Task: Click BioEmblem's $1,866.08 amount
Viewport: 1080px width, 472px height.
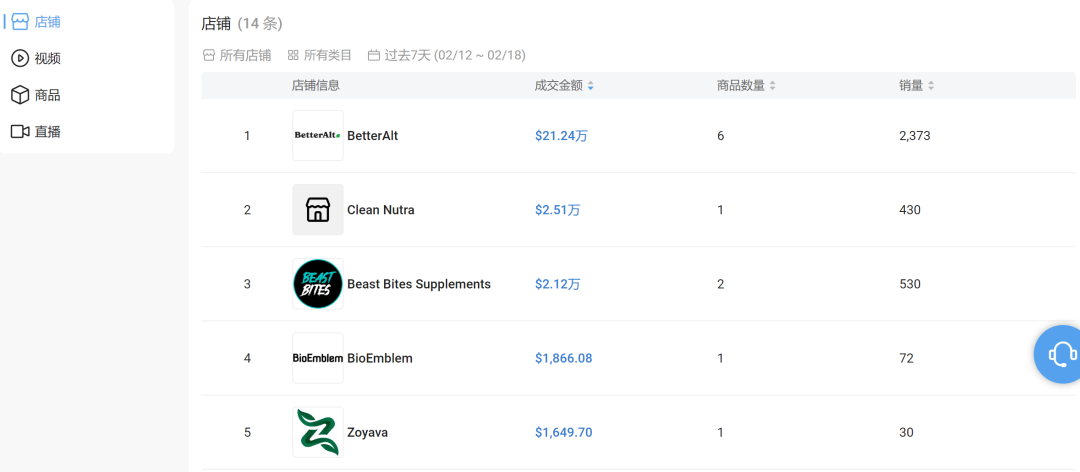Action: tap(563, 358)
